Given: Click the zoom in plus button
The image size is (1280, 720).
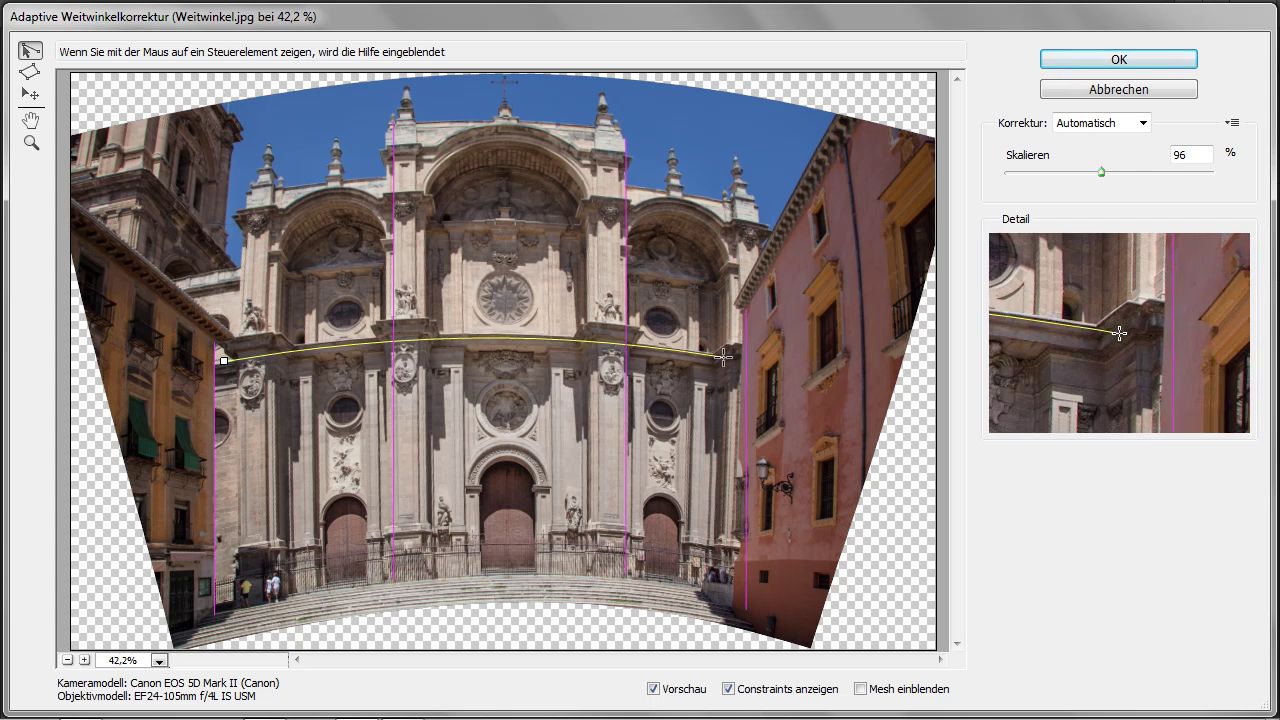Looking at the screenshot, I should point(84,660).
